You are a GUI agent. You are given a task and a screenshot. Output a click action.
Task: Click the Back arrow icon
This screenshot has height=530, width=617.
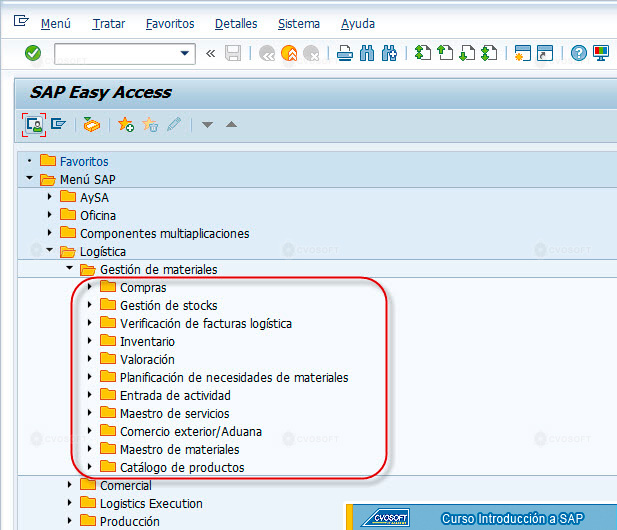(267, 53)
